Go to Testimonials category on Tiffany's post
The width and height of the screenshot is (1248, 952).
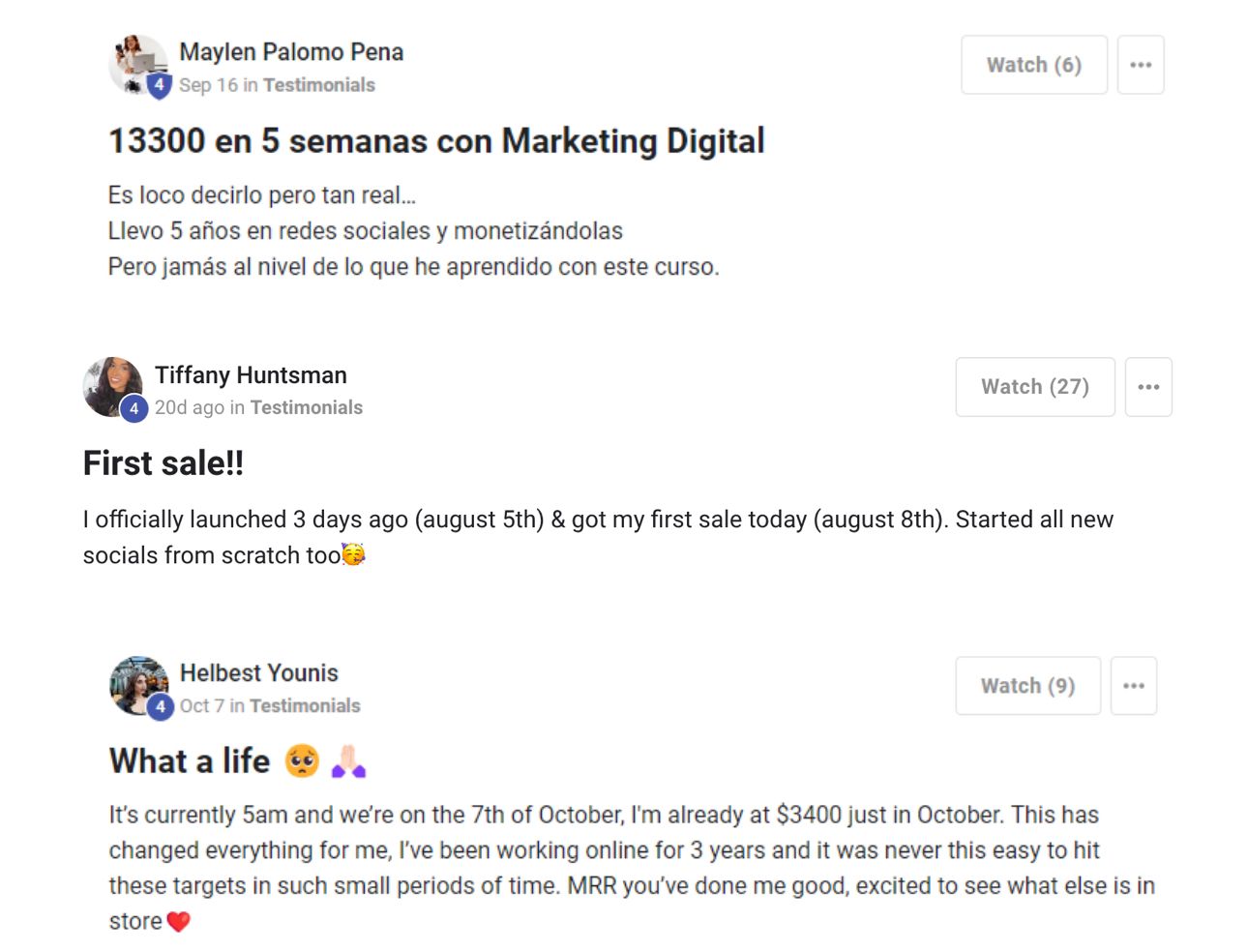click(x=306, y=408)
